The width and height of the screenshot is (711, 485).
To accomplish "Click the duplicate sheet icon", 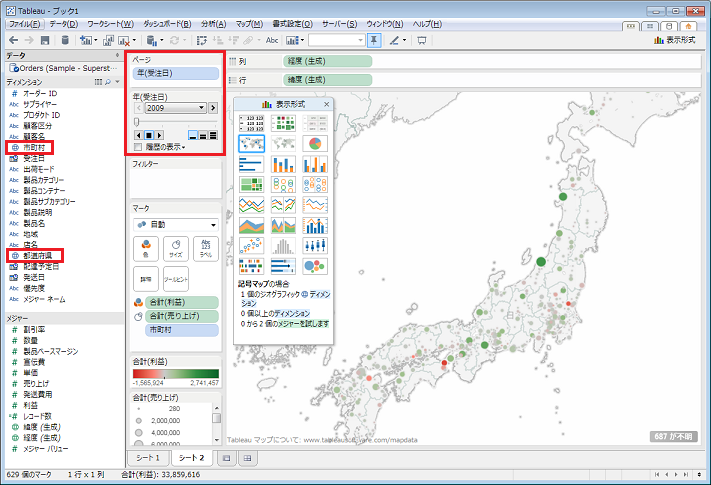I will tap(108, 40).
